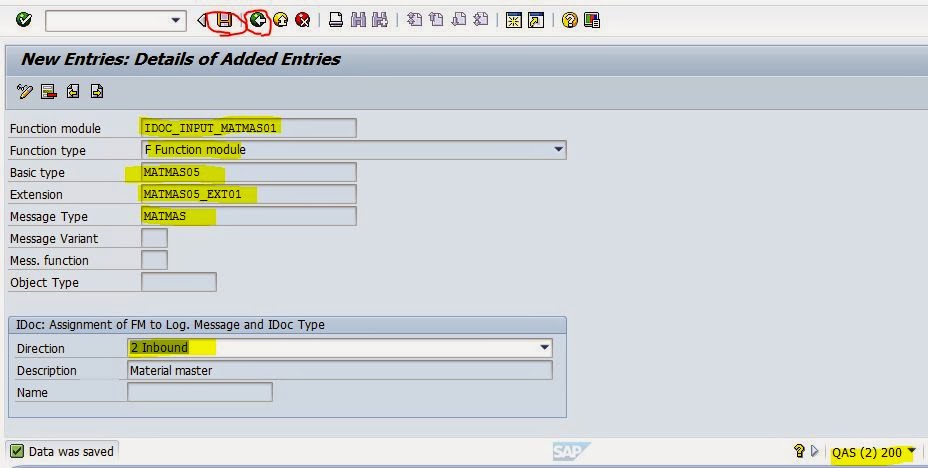
Task: Click the yellow Exit icon
Action: (281, 20)
